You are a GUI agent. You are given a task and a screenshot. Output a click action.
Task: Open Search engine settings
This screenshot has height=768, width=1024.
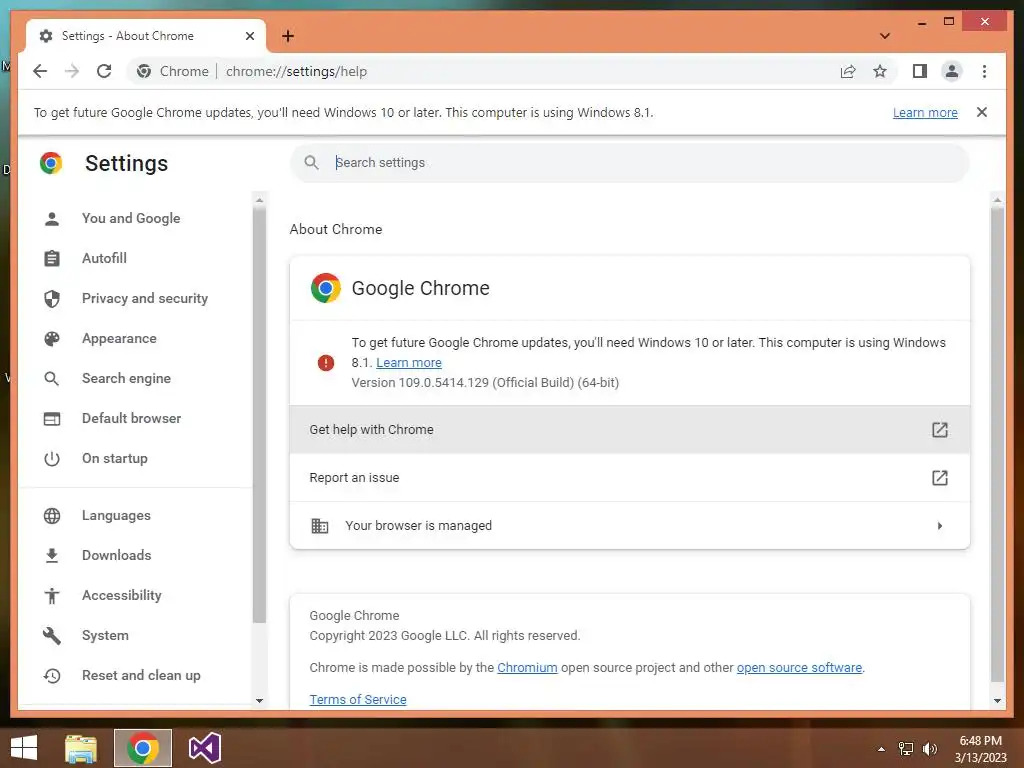click(127, 378)
